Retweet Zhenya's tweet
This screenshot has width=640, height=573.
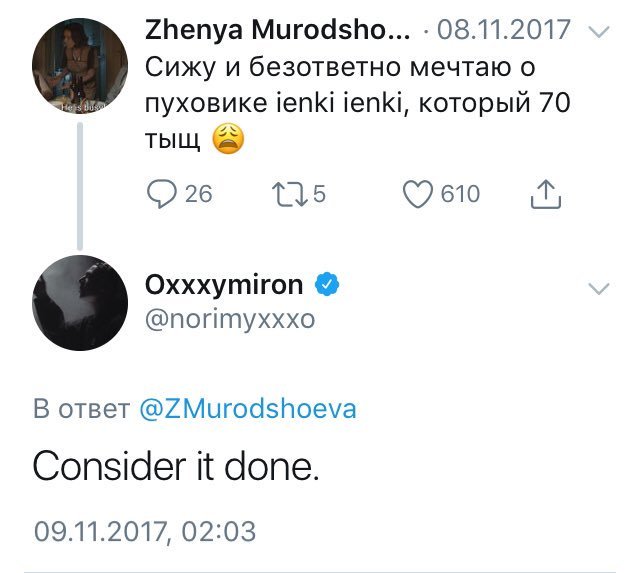point(289,193)
